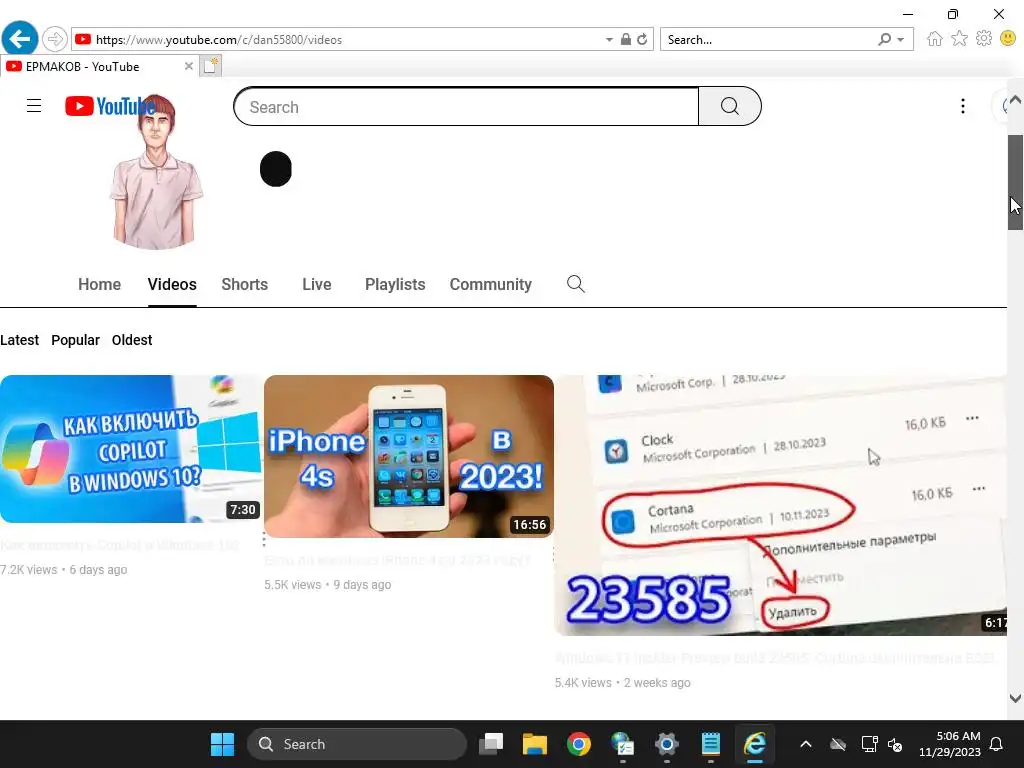Click '7.2K views • 6 days ago' text
This screenshot has width=1024, height=768.
[63, 569]
